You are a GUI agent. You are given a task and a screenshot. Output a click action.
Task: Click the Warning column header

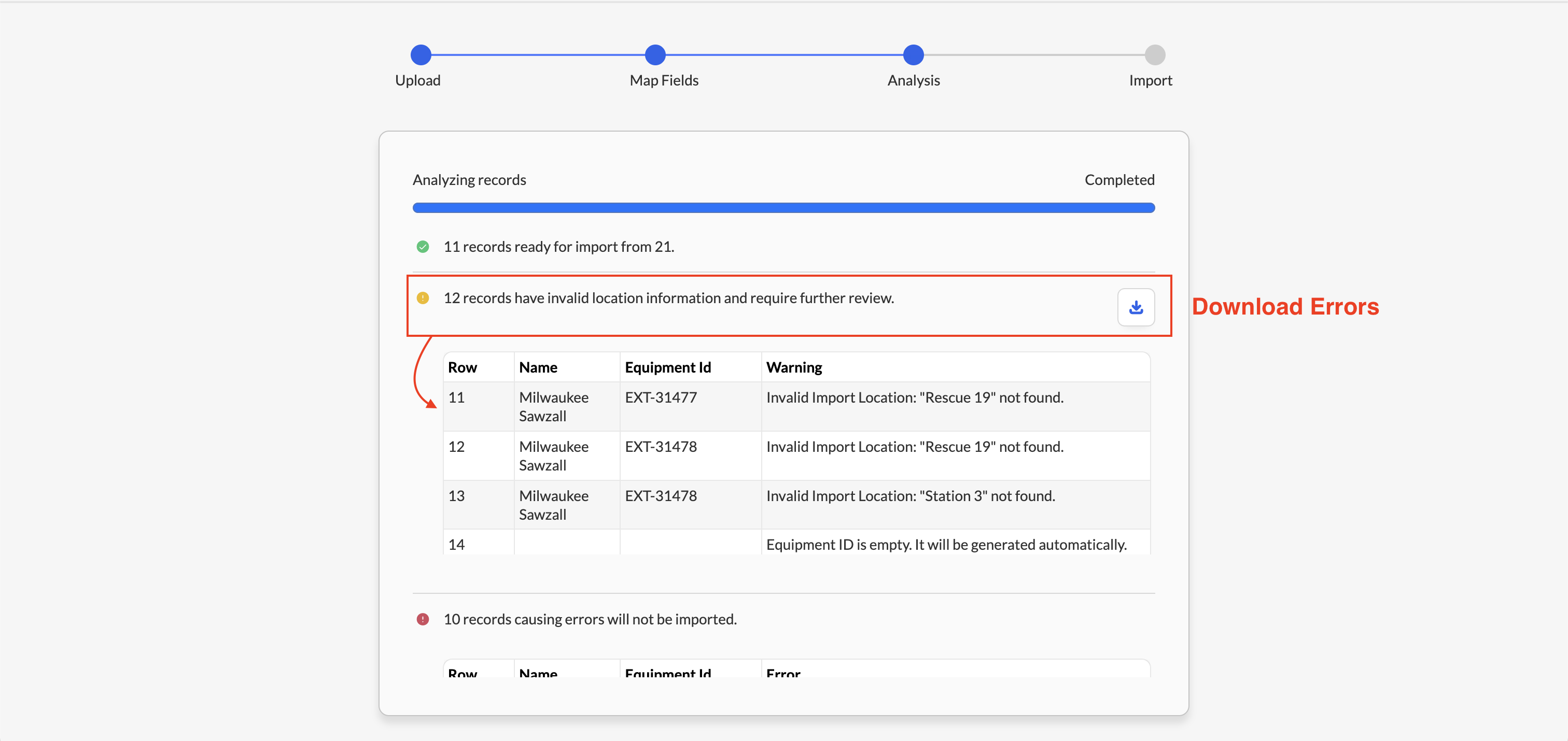(794, 367)
